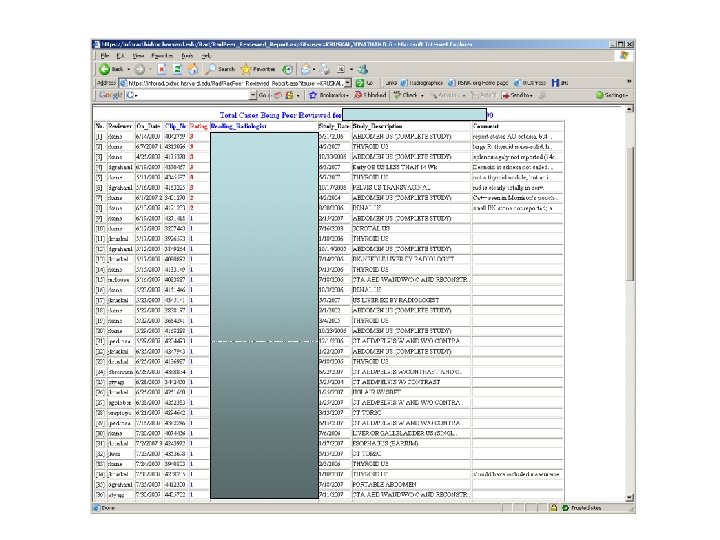The width and height of the screenshot is (720, 540).
Task: Click the Windows flag logo in menu bar corner
Action: pyautogui.click(x=624, y=56)
